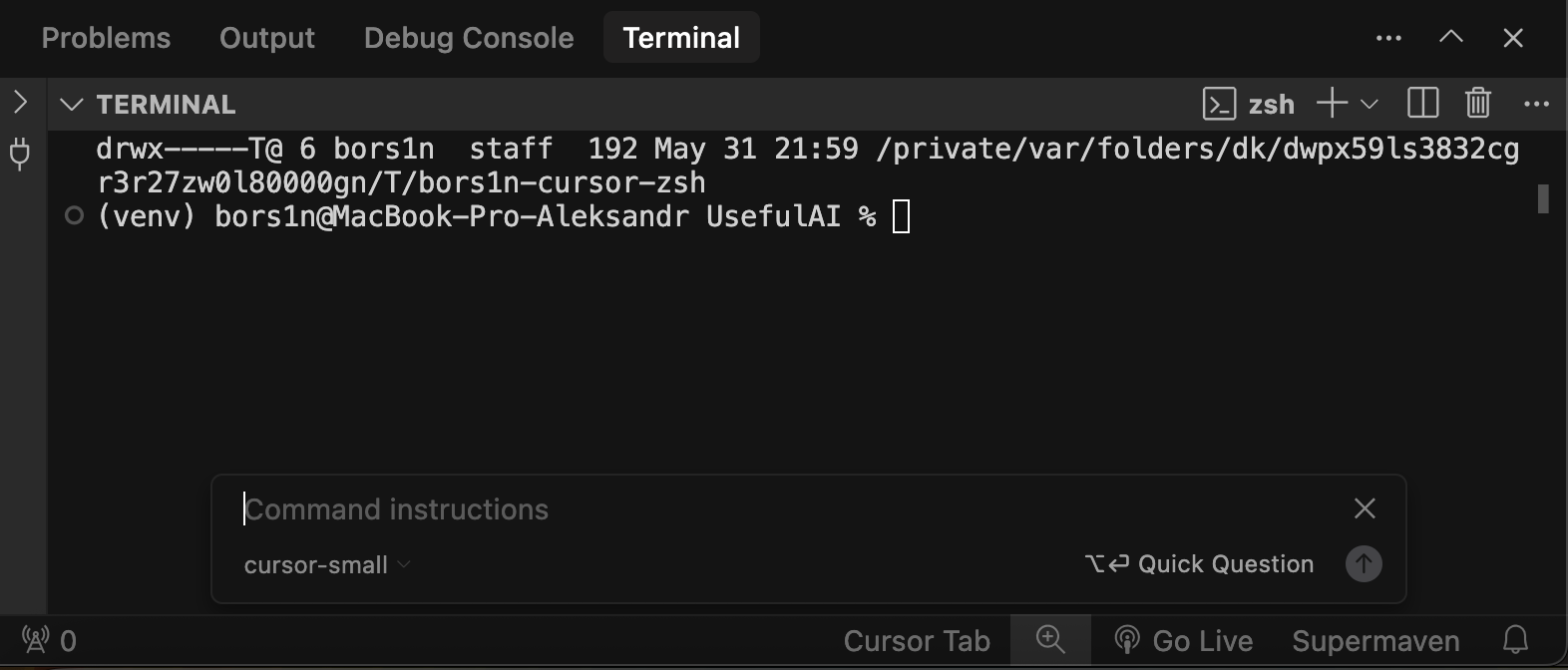Click the zoom magnifier in status bar
Image resolution: width=1568 pixels, height=670 pixels.
pyautogui.click(x=1050, y=639)
